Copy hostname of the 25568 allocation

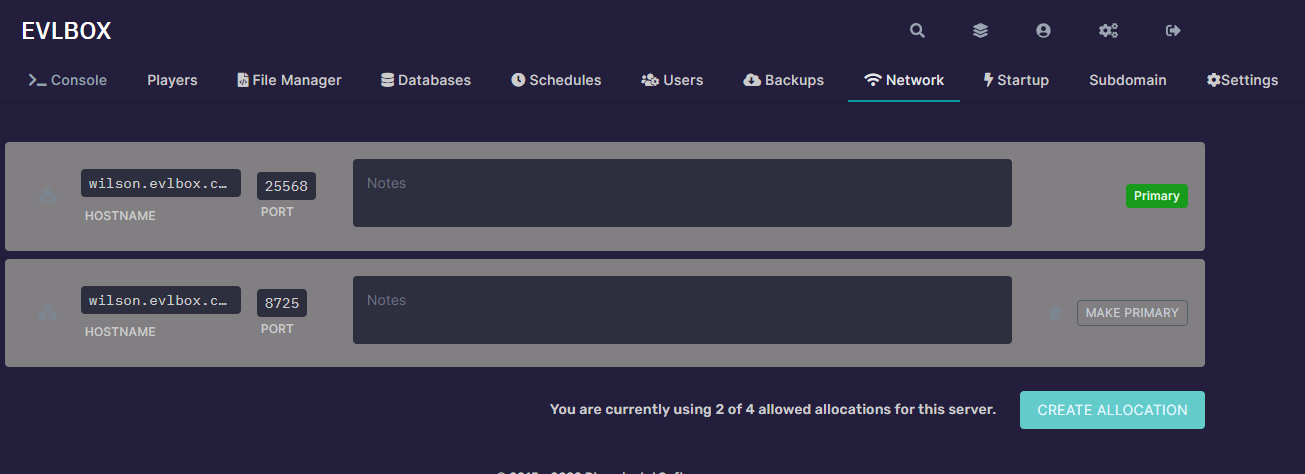161,183
